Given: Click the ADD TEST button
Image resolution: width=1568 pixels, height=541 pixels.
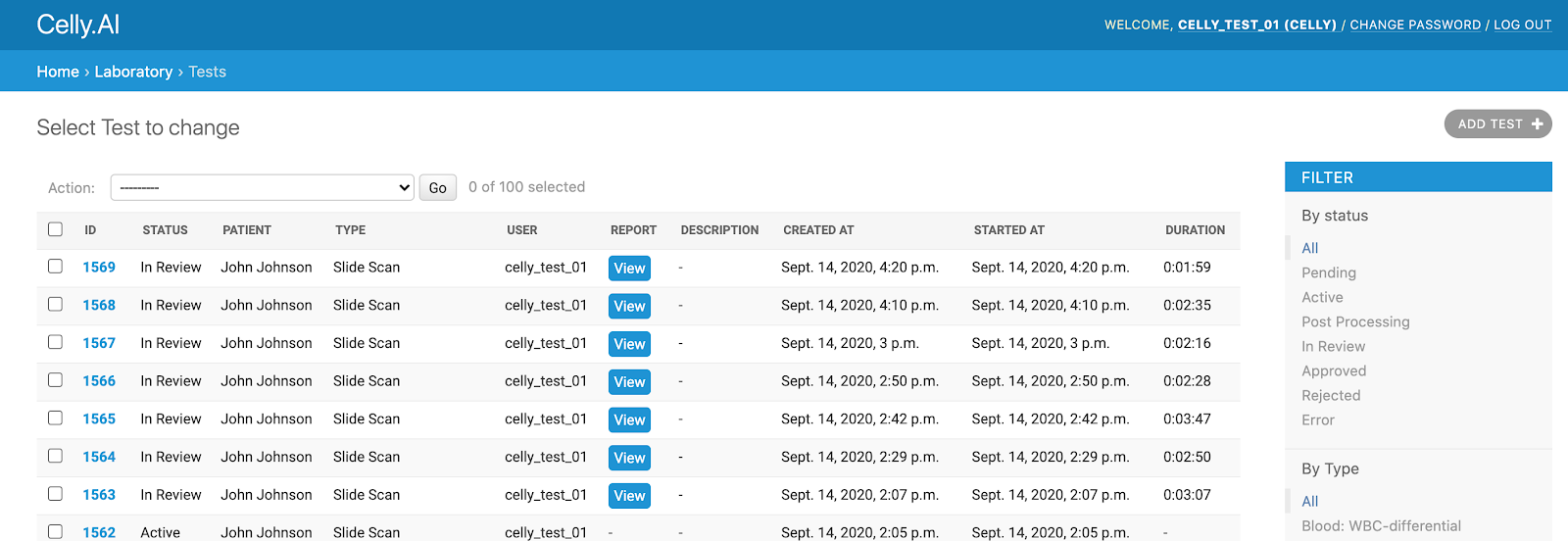Looking at the screenshot, I should click(1498, 124).
